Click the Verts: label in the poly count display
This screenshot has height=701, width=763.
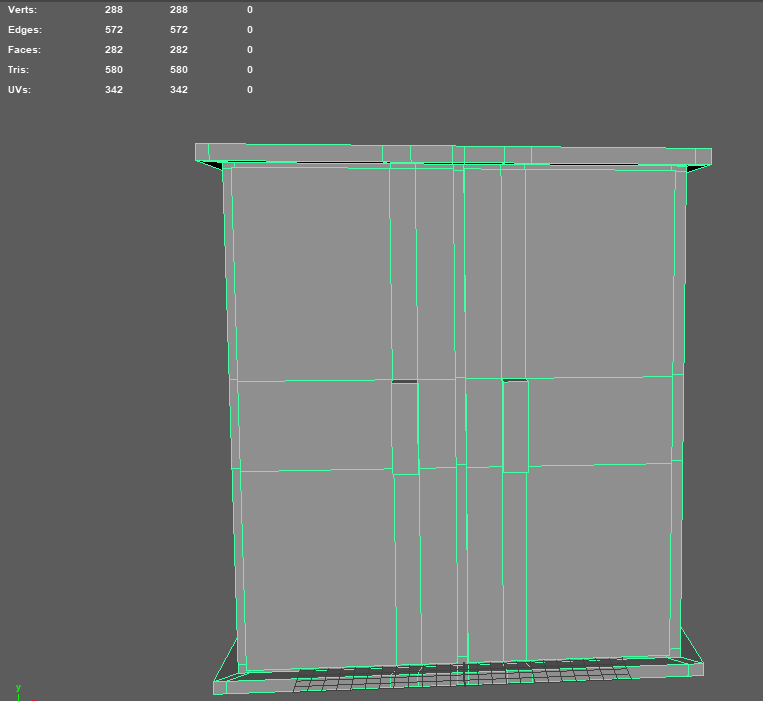tap(22, 10)
